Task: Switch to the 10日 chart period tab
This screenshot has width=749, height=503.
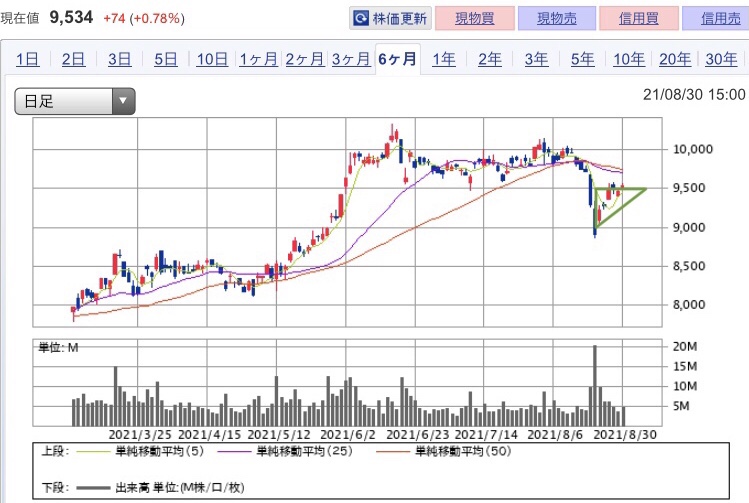Action: tap(212, 59)
